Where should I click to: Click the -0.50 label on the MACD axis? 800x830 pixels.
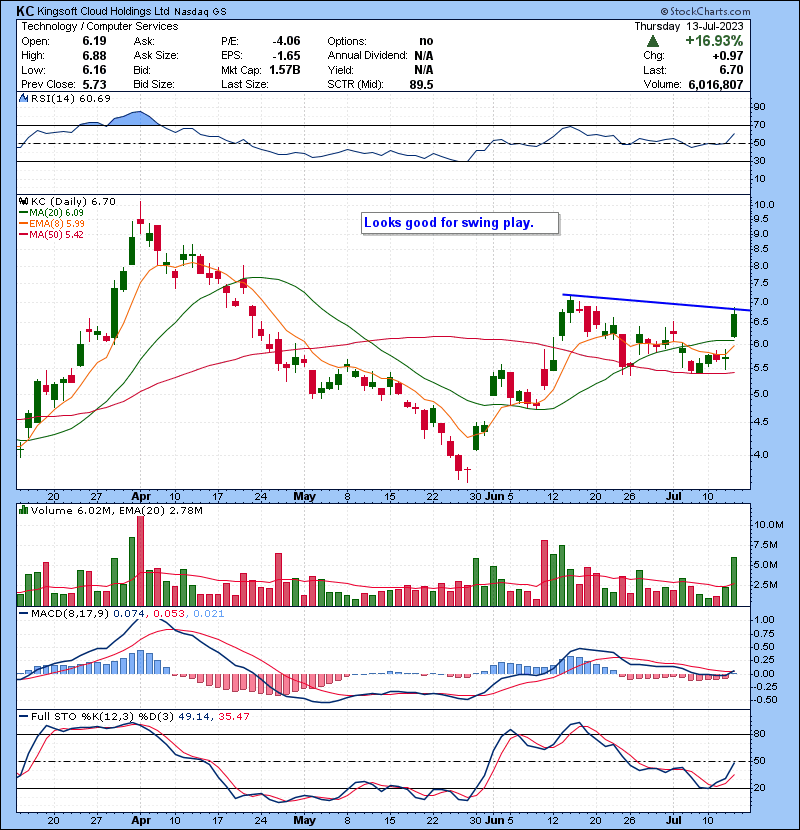pyautogui.click(x=765, y=700)
